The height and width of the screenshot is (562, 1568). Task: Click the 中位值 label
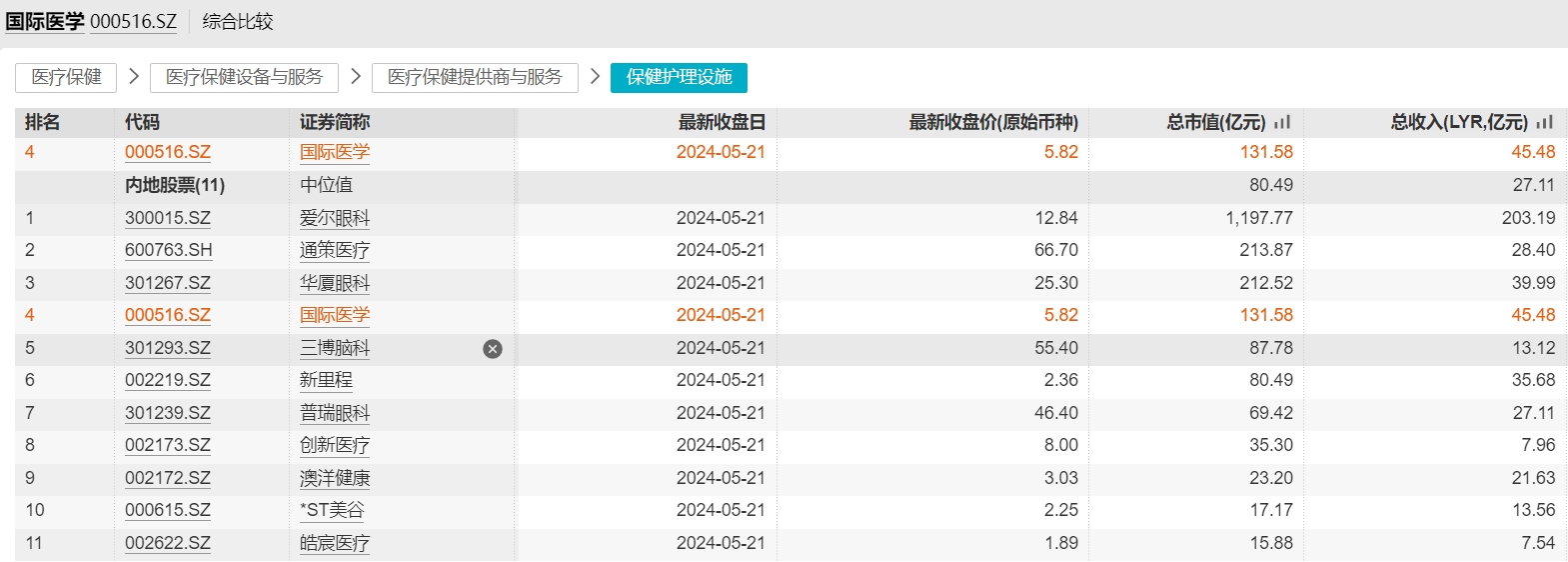[x=326, y=185]
